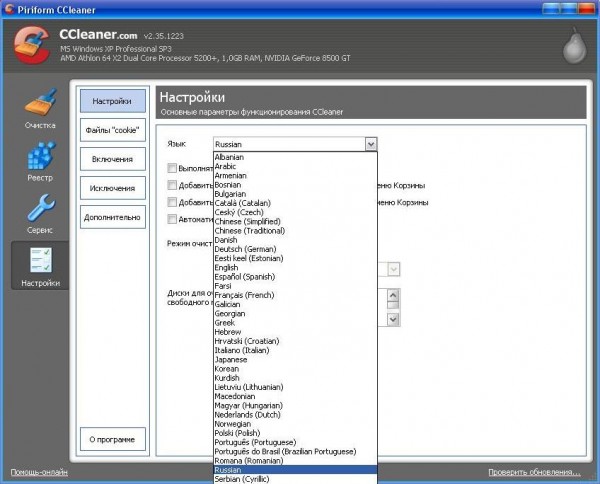The image size is (600, 484).
Task: Collapse the language dropdown arrow
Action: [x=371, y=144]
